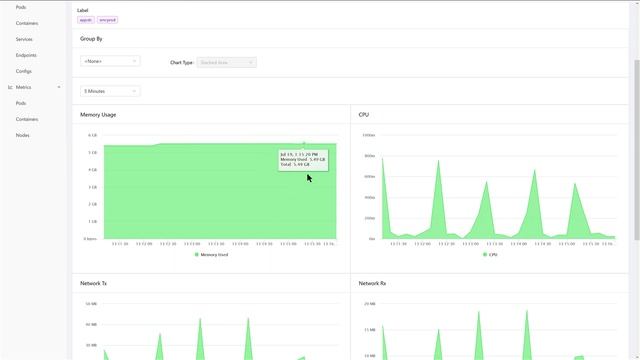Select Pods under the Metrics section
Viewport: 640px width, 360px height.
pos(21,103)
